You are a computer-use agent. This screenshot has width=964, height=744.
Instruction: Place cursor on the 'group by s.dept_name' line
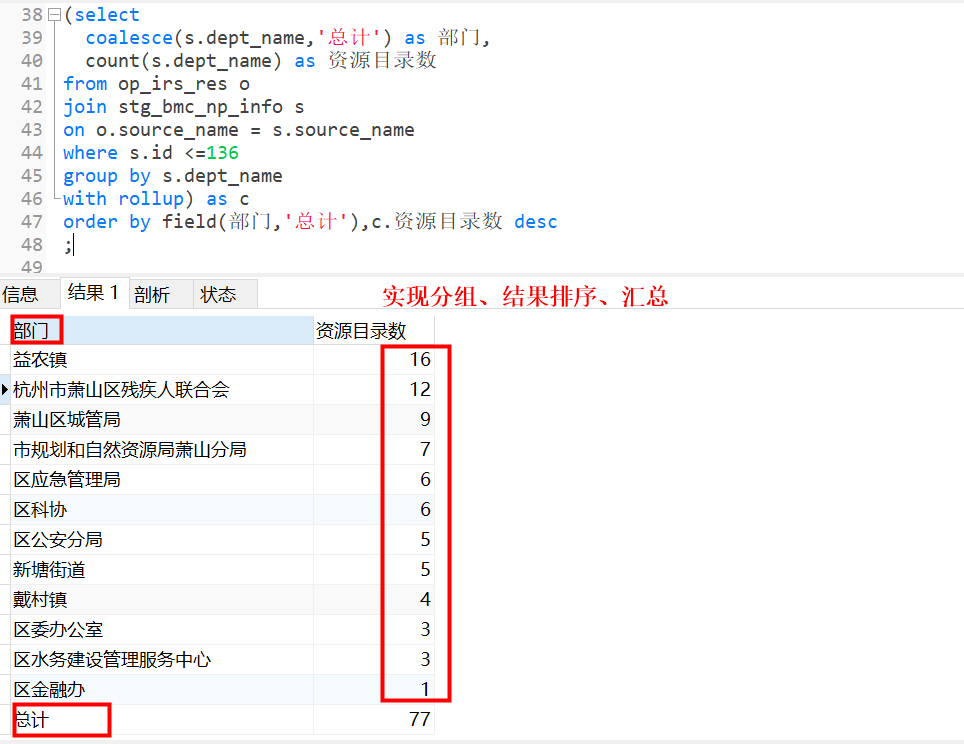point(173,176)
